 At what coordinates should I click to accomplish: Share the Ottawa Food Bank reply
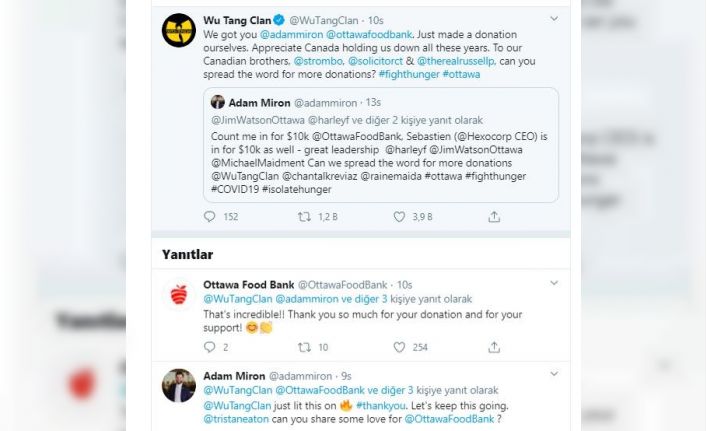coord(494,347)
